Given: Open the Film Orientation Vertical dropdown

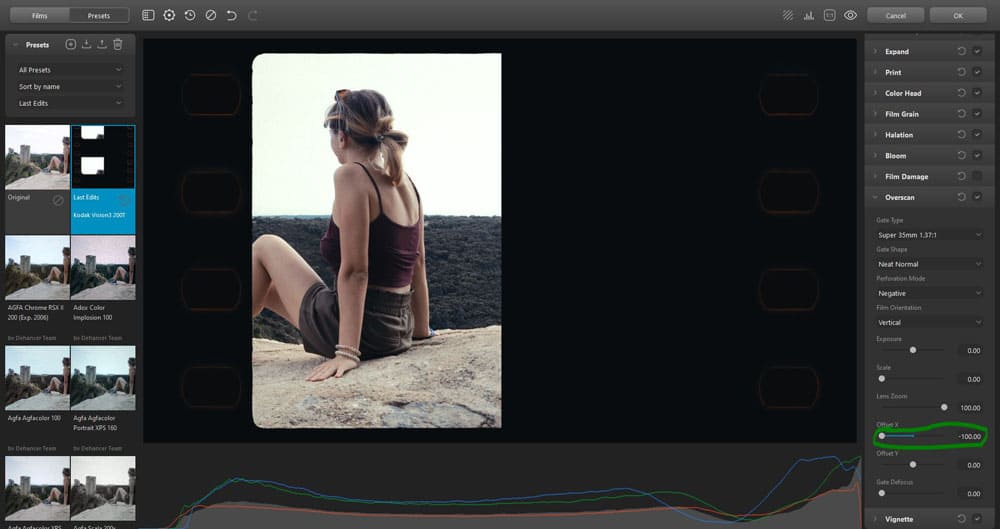Looking at the screenshot, I should click(929, 322).
